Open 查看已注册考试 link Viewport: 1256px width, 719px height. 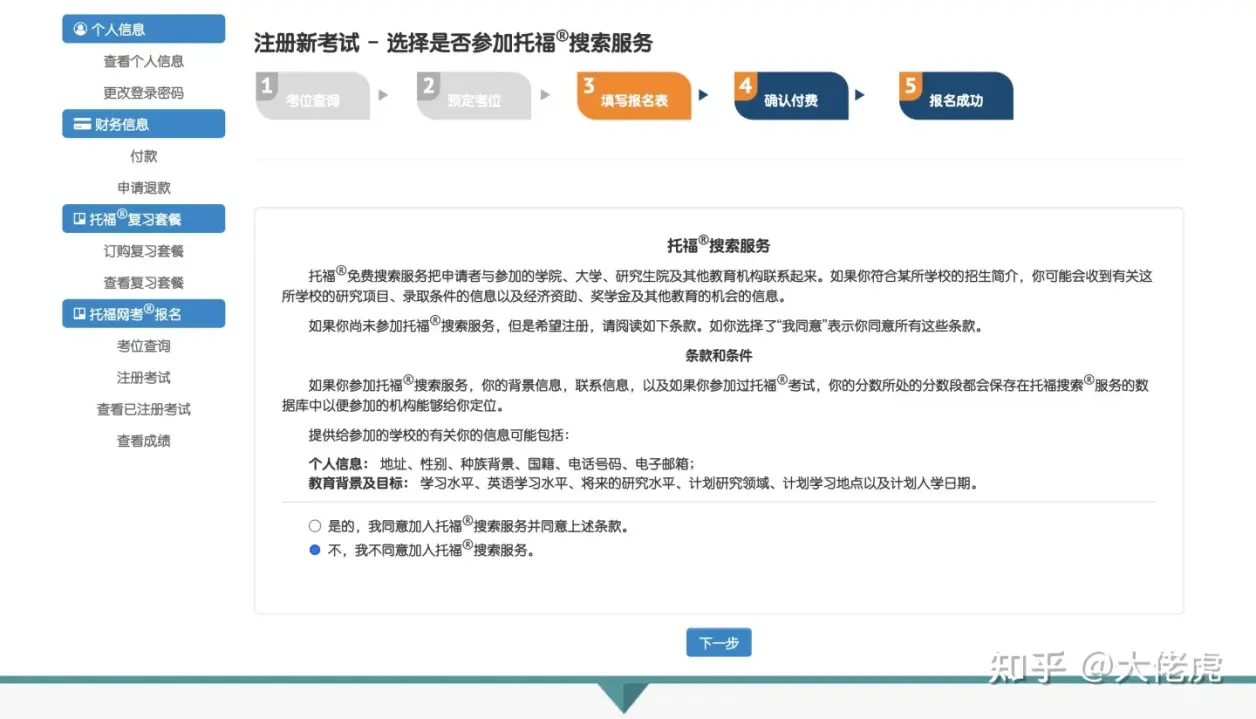pos(143,409)
